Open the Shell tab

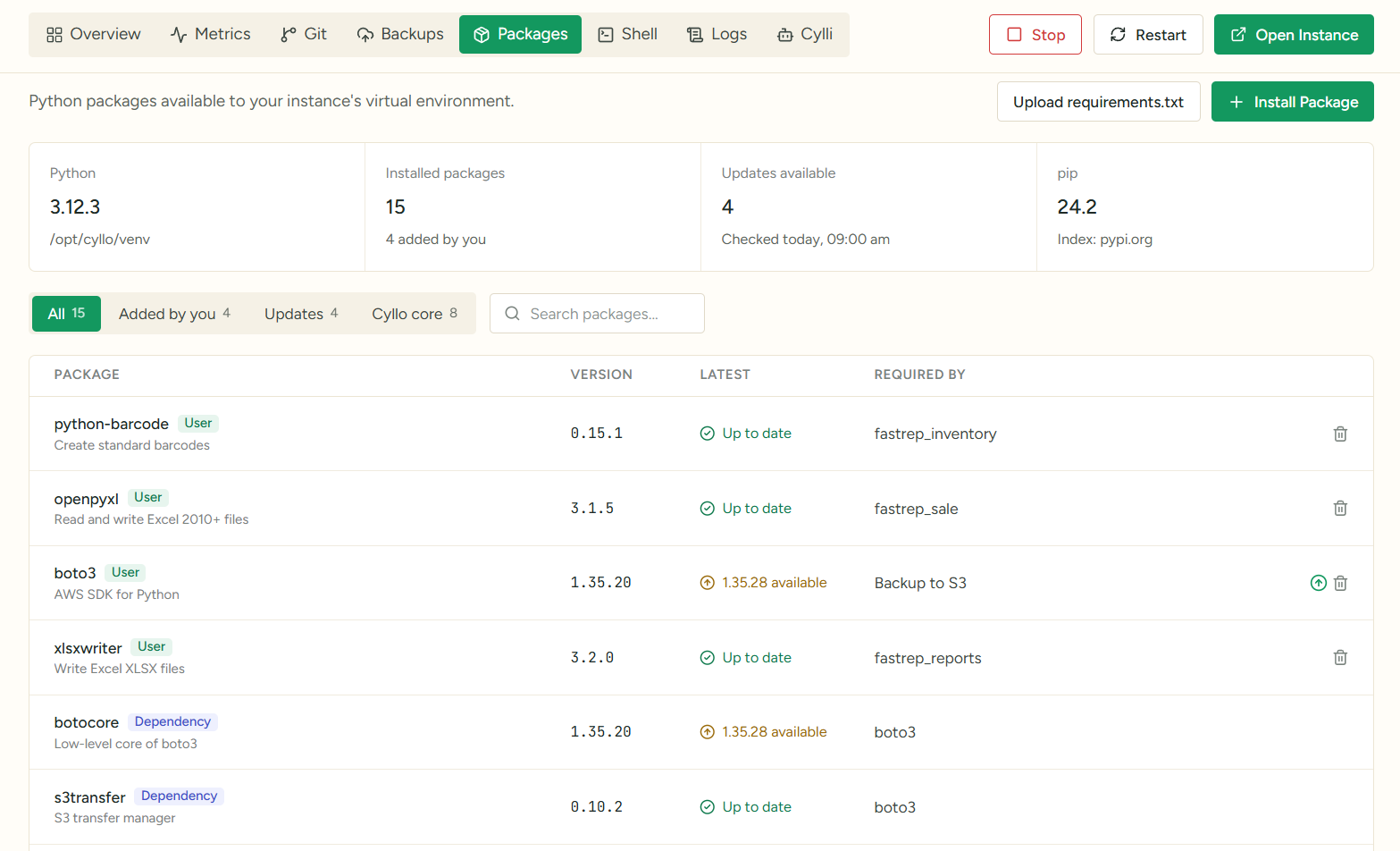click(x=628, y=35)
